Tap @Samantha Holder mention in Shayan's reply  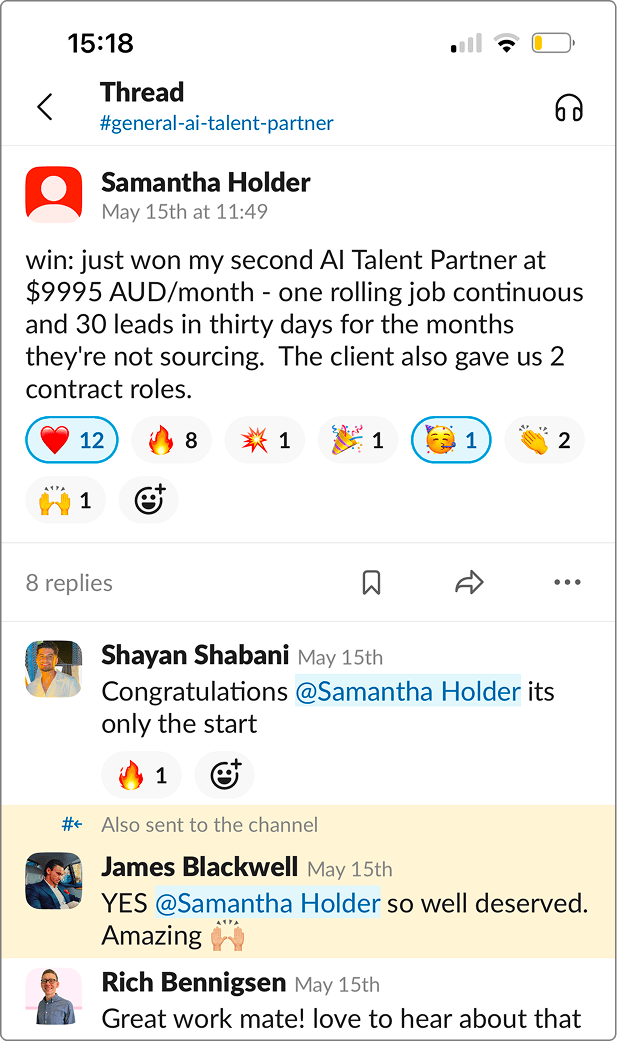[408, 691]
